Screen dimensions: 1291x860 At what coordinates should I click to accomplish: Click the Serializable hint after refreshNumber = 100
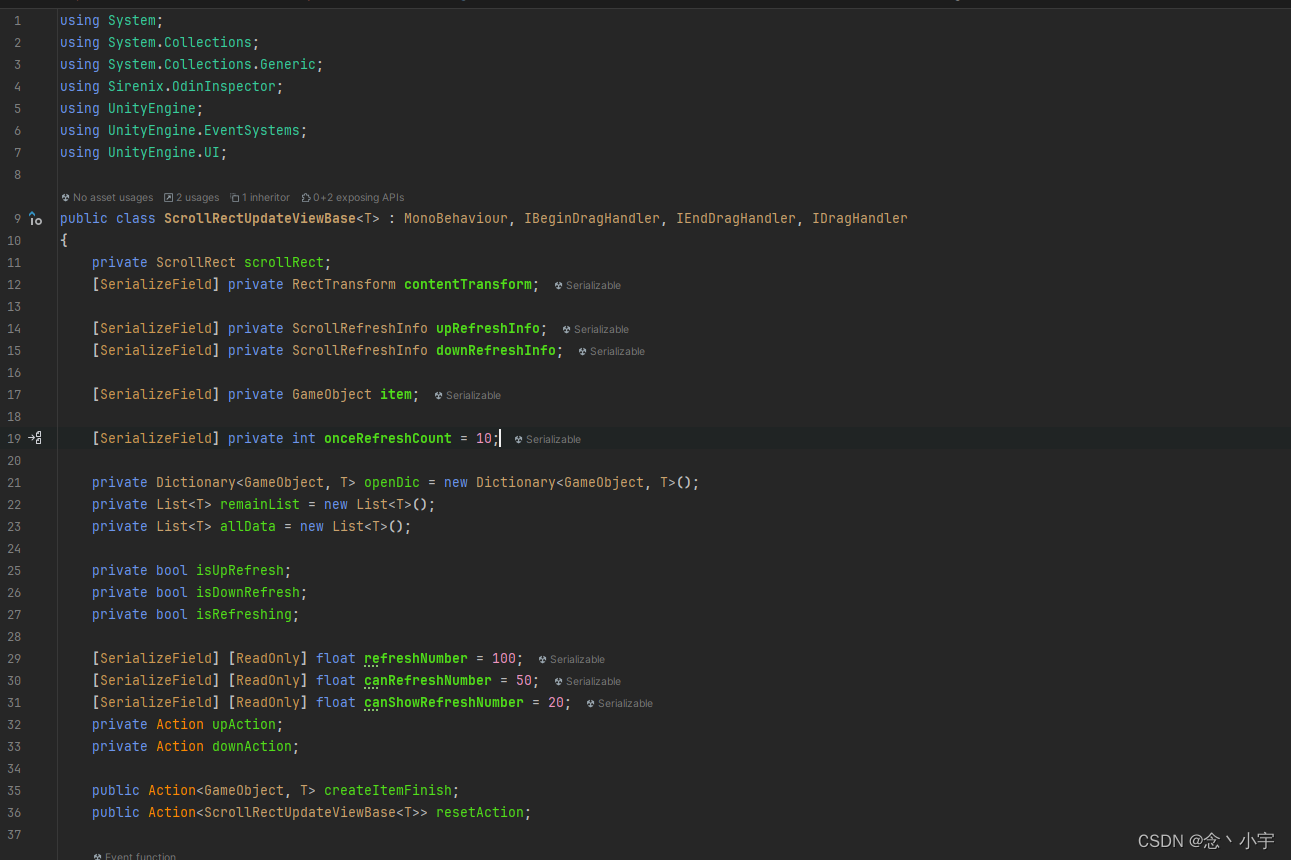tap(571, 660)
